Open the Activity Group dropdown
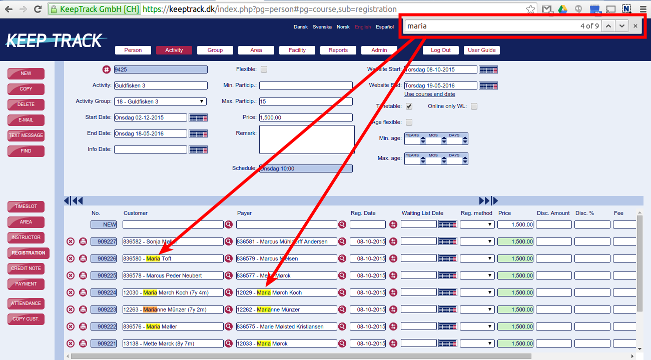The height and width of the screenshot is (360, 651). [160, 101]
